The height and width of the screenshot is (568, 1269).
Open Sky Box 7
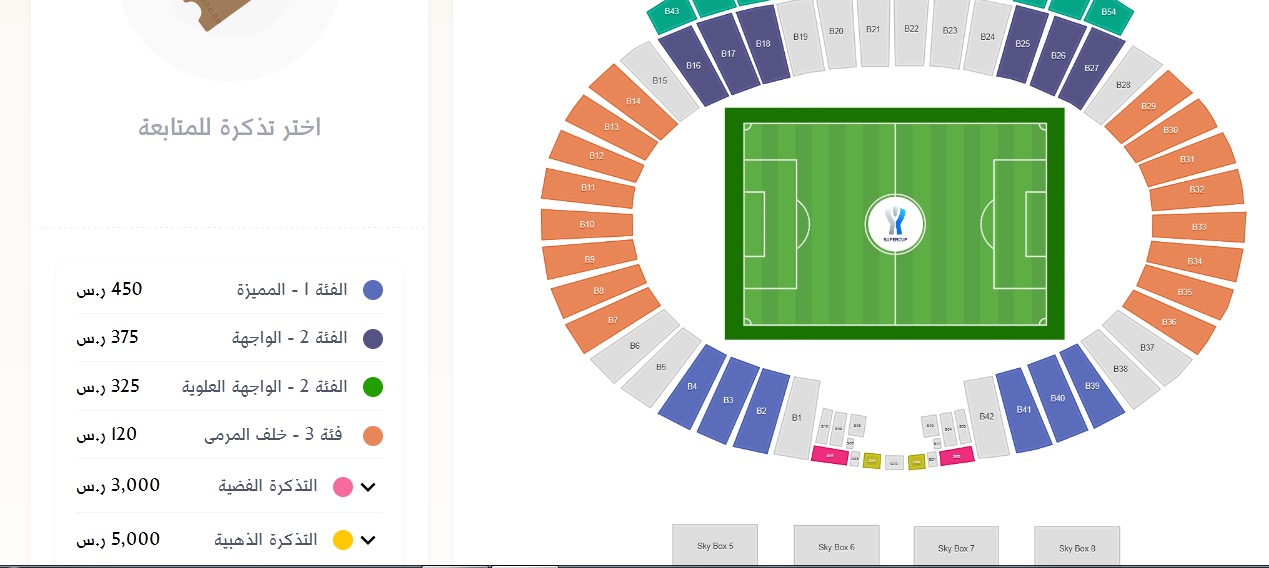[x=956, y=547]
